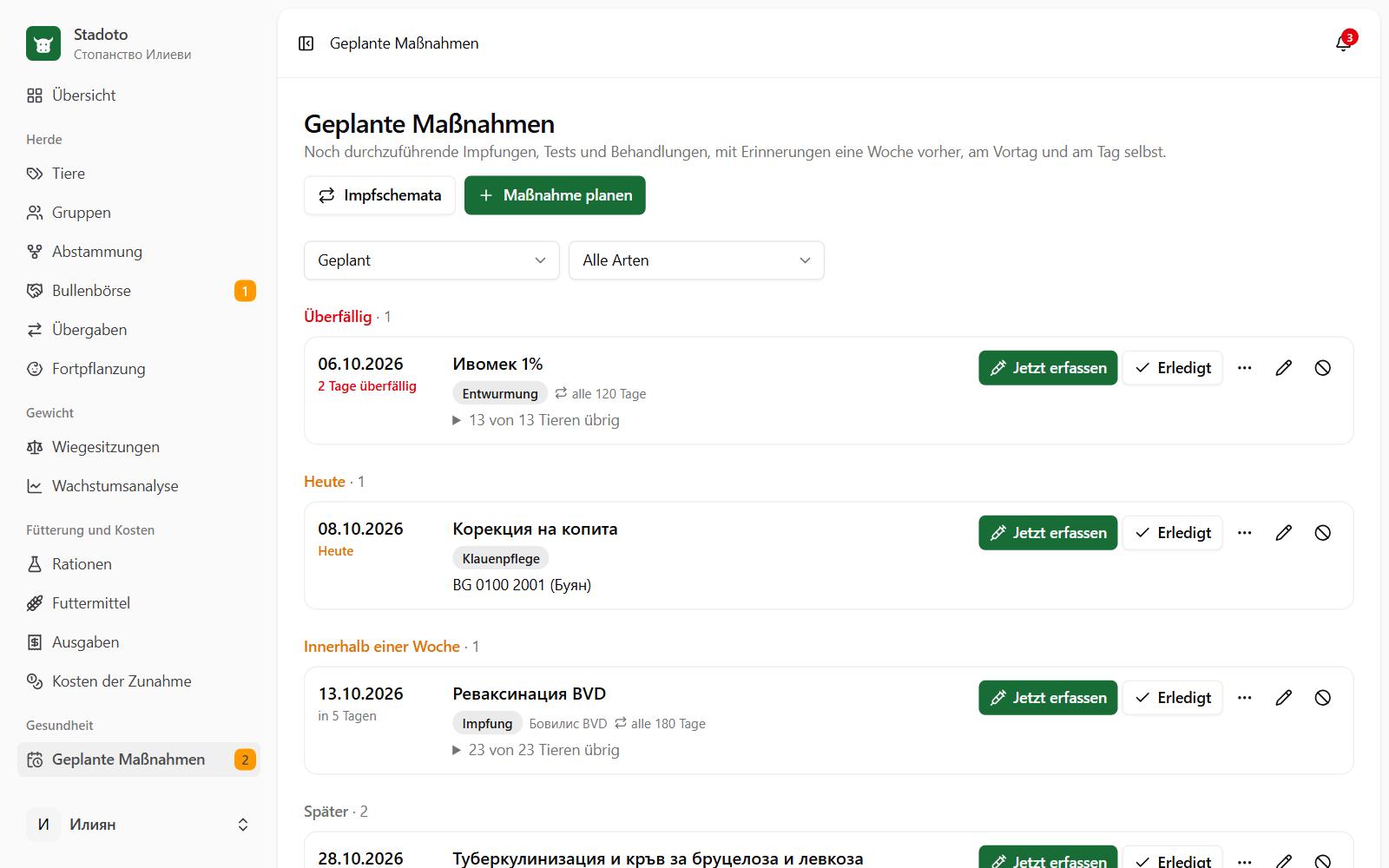Viewport: 1389px width, 868px height.
Task: Click pencil edit icon for Реваксинация BVD
Action: [1283, 698]
